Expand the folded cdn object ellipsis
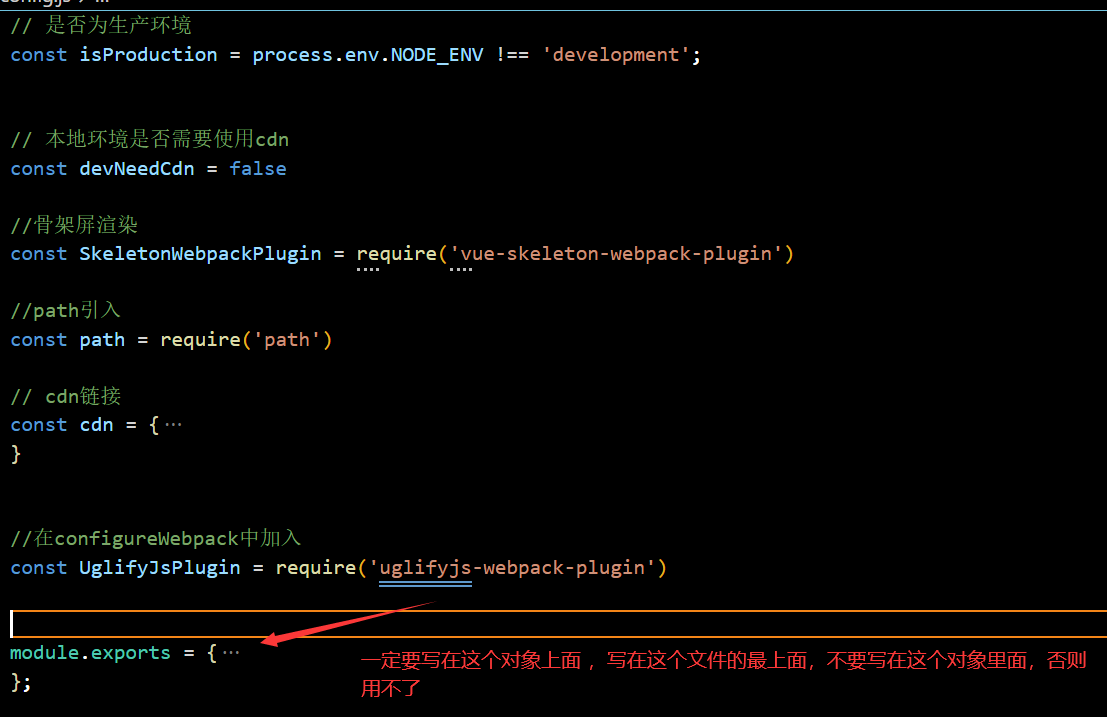This screenshot has height=717, width=1107. click(173, 425)
